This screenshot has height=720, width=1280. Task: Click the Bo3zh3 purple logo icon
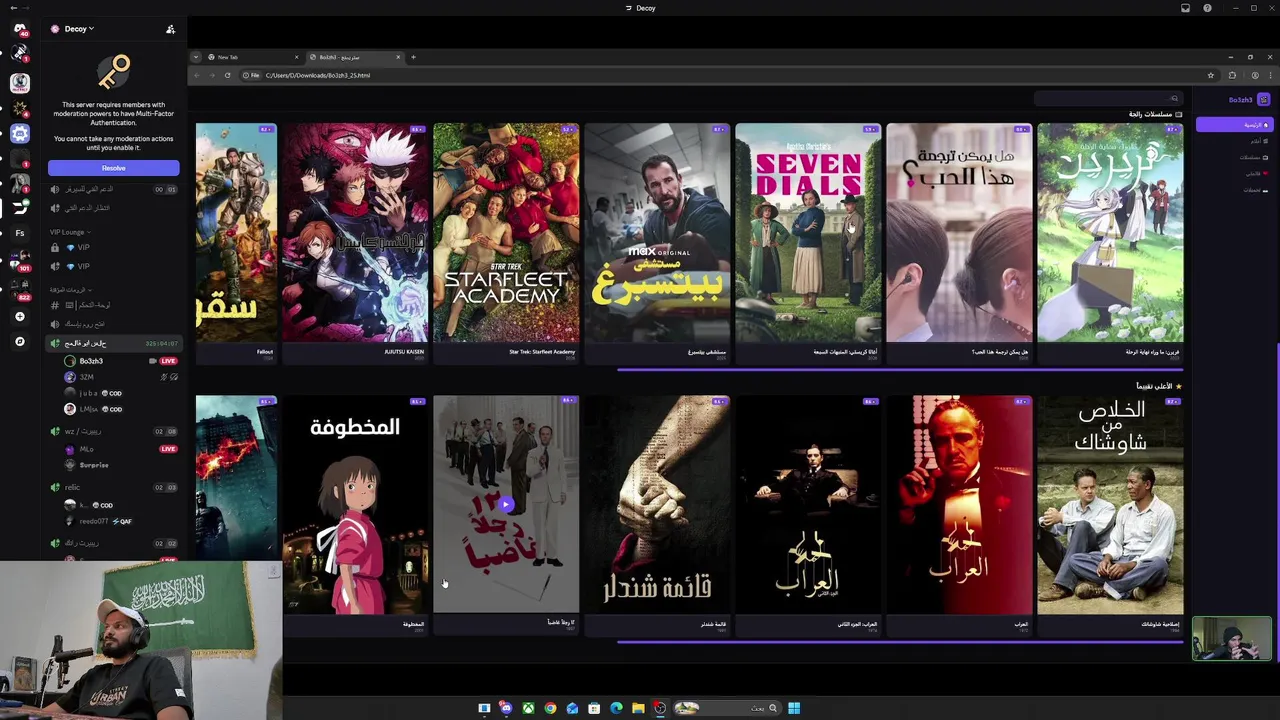pyautogui.click(x=1264, y=100)
